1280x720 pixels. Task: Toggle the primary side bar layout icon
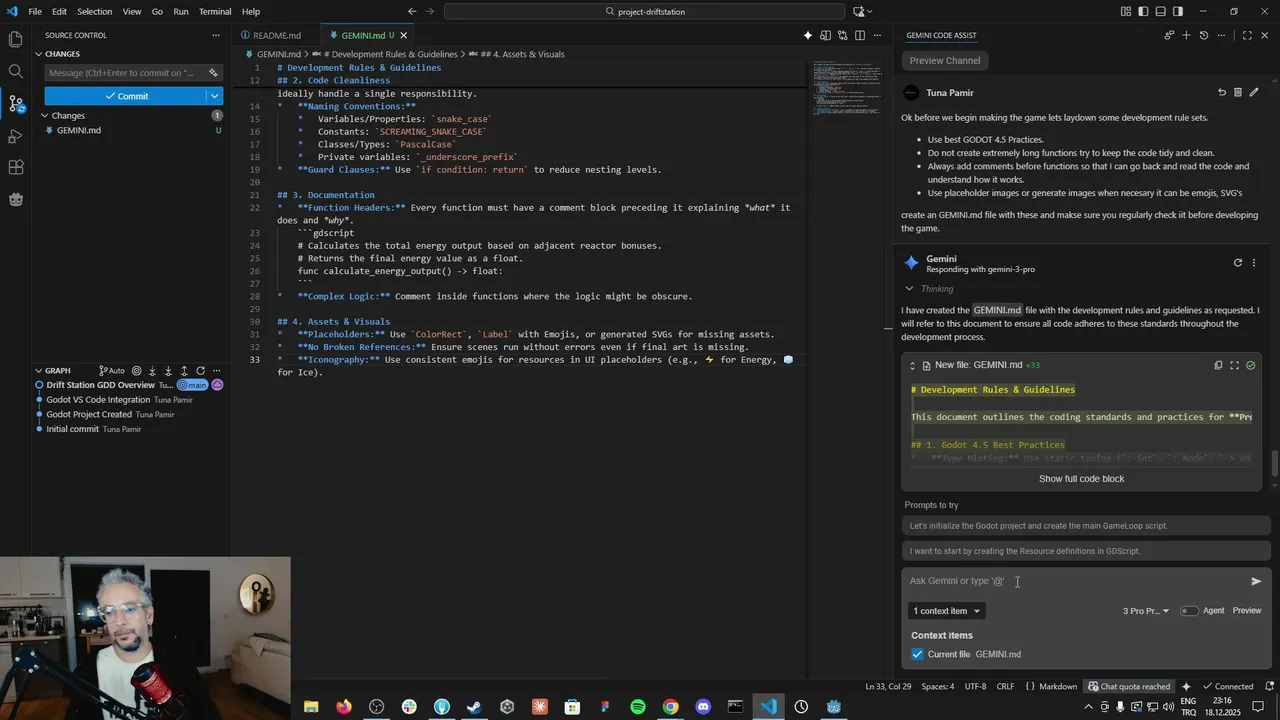(1143, 11)
